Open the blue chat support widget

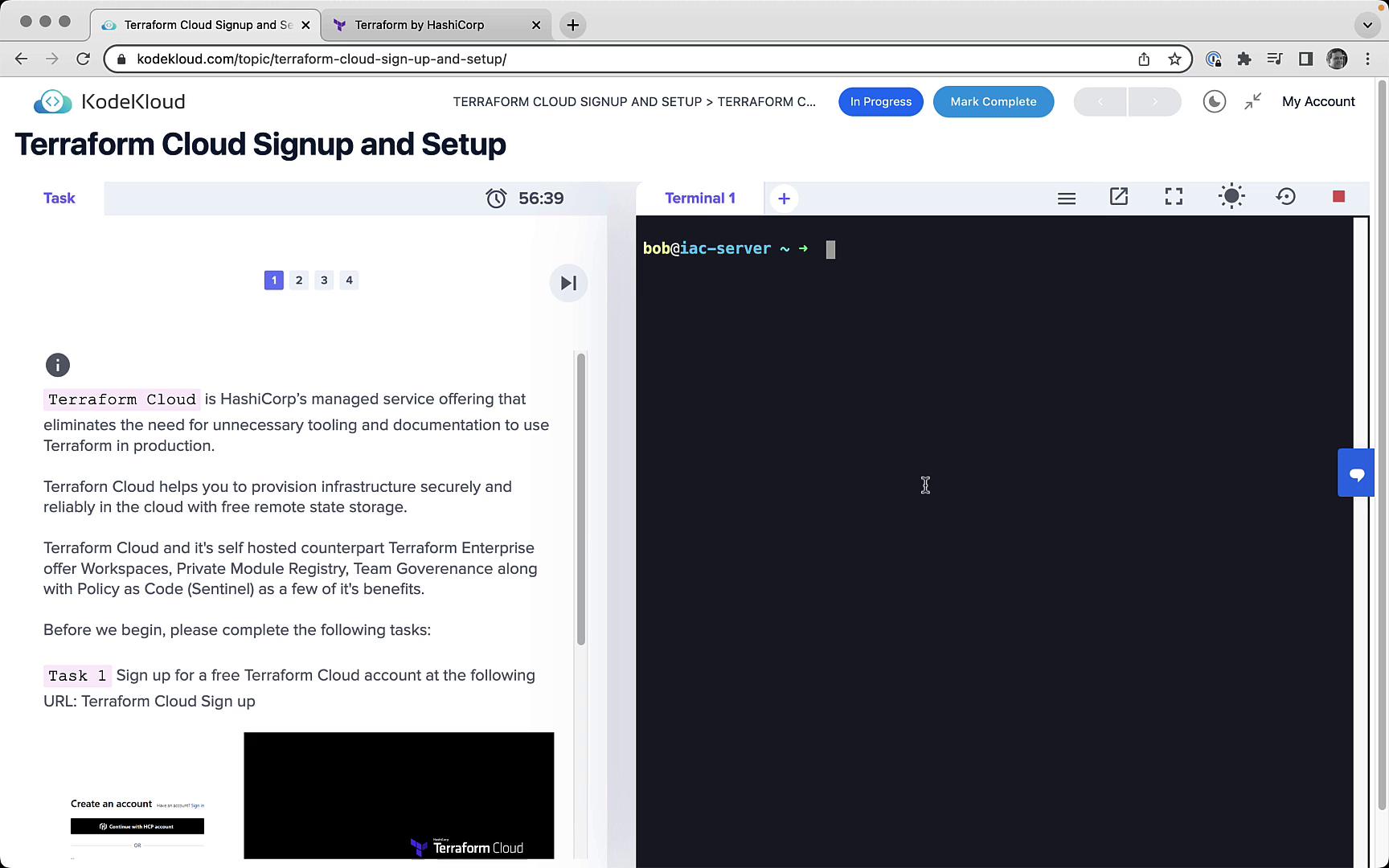[x=1356, y=473]
